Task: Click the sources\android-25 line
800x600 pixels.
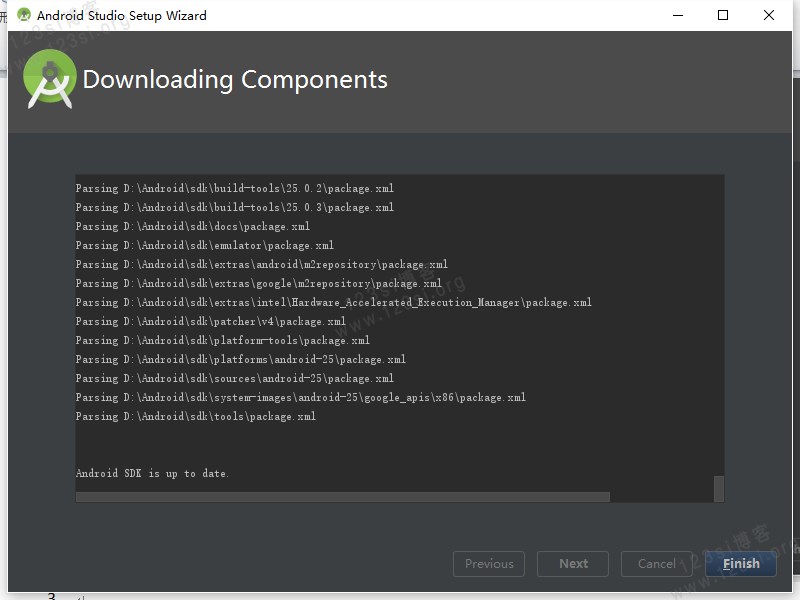Action: [235, 378]
